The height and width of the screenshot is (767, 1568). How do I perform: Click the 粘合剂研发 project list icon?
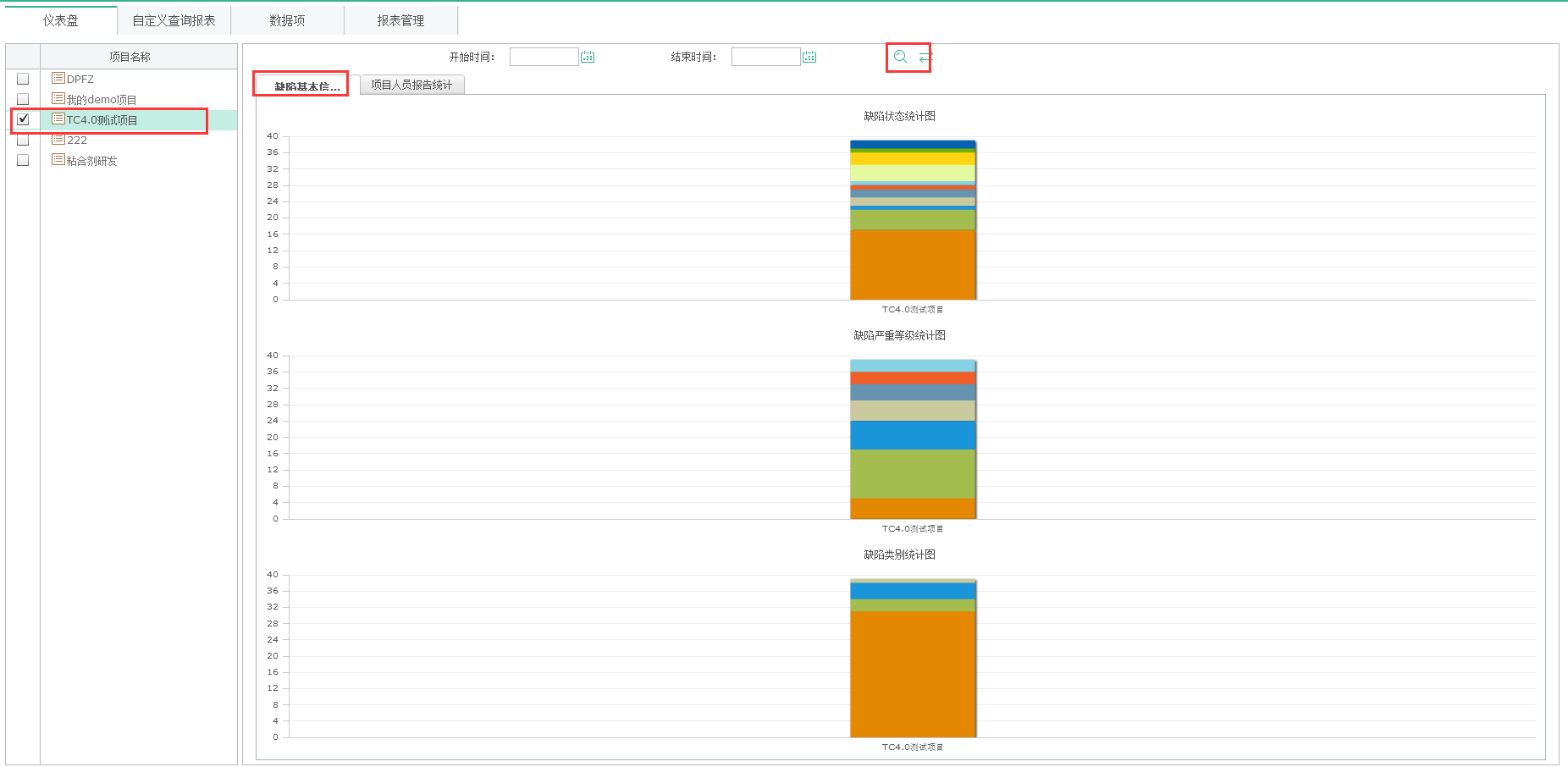click(58, 160)
